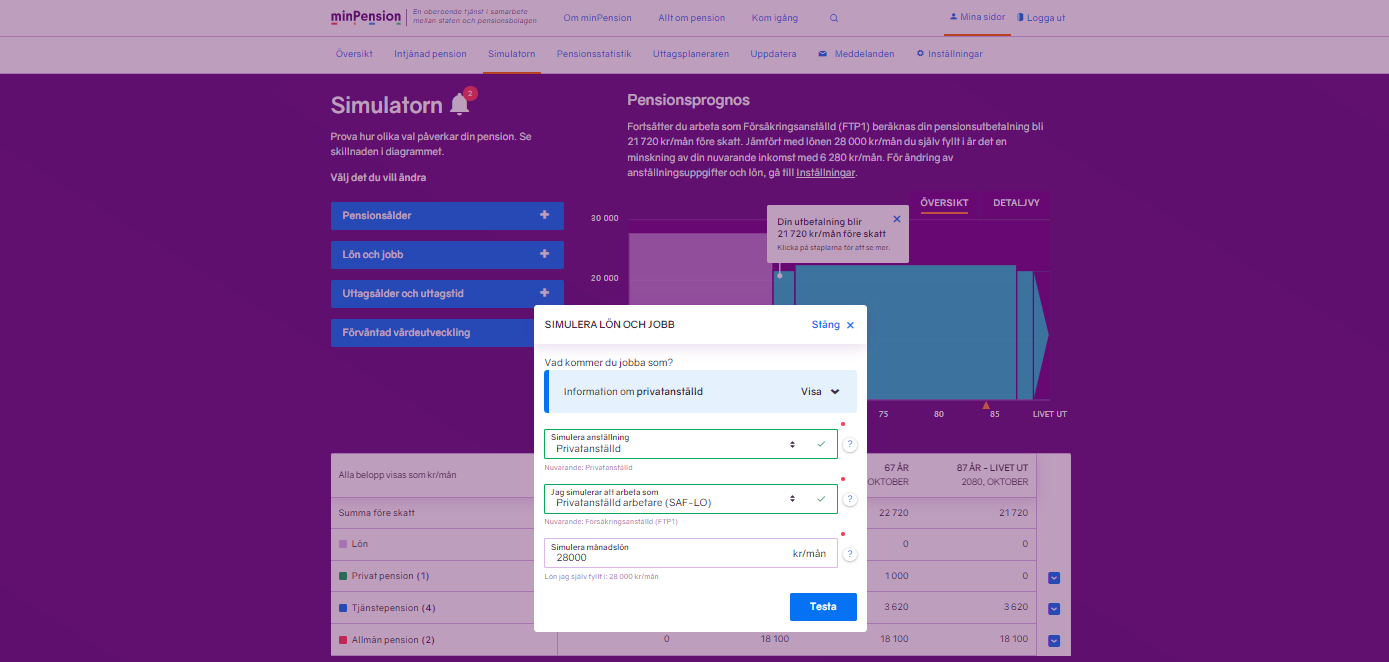Click help icon beside Simulera månadslön
The width and height of the screenshot is (1389, 662).
849,554
